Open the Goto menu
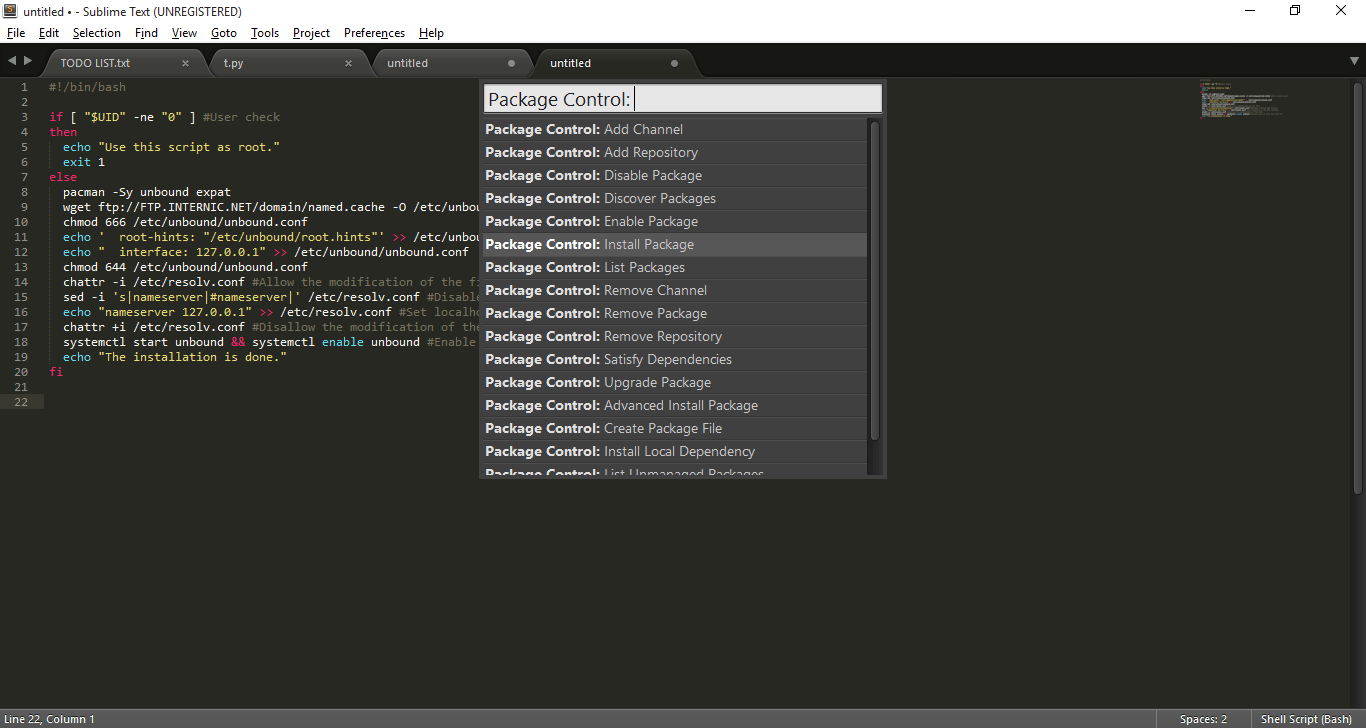The width and height of the screenshot is (1366, 728). tap(224, 33)
